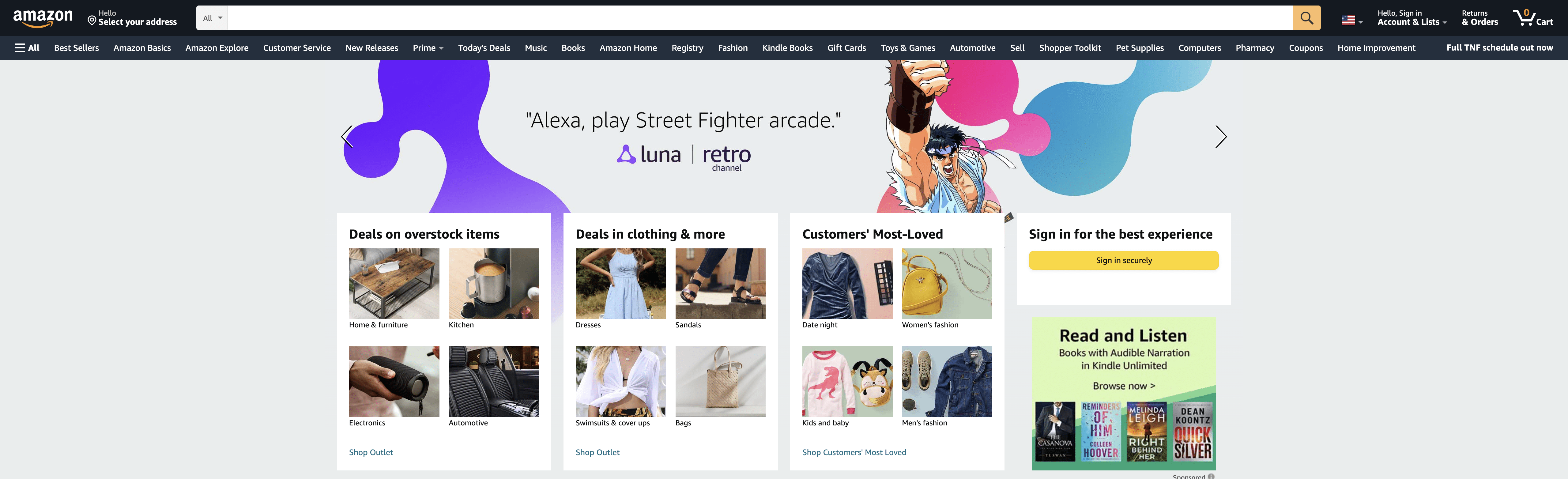Open Automotive in navigation bar

[972, 48]
